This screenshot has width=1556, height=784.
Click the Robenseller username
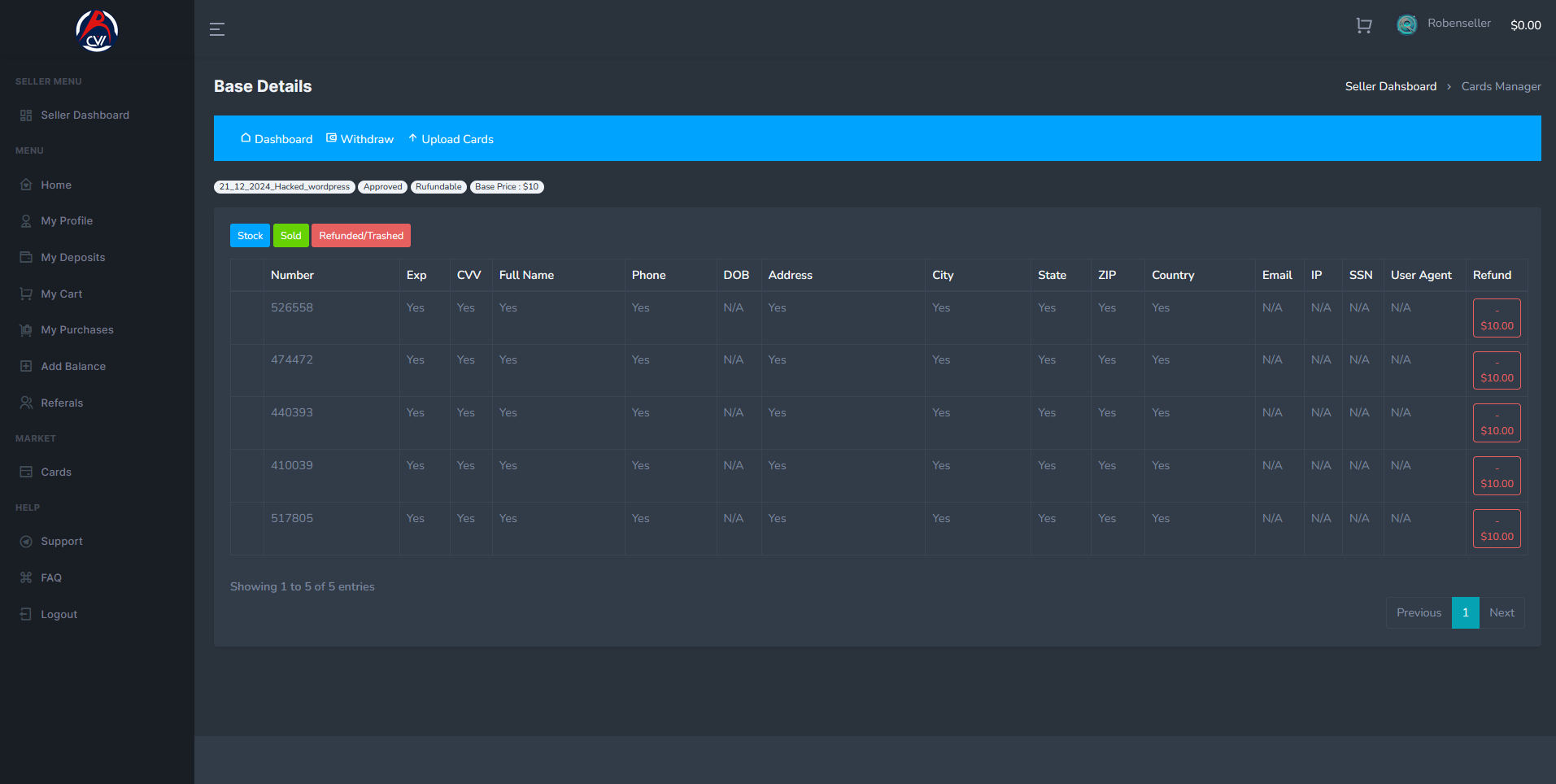[1459, 24]
